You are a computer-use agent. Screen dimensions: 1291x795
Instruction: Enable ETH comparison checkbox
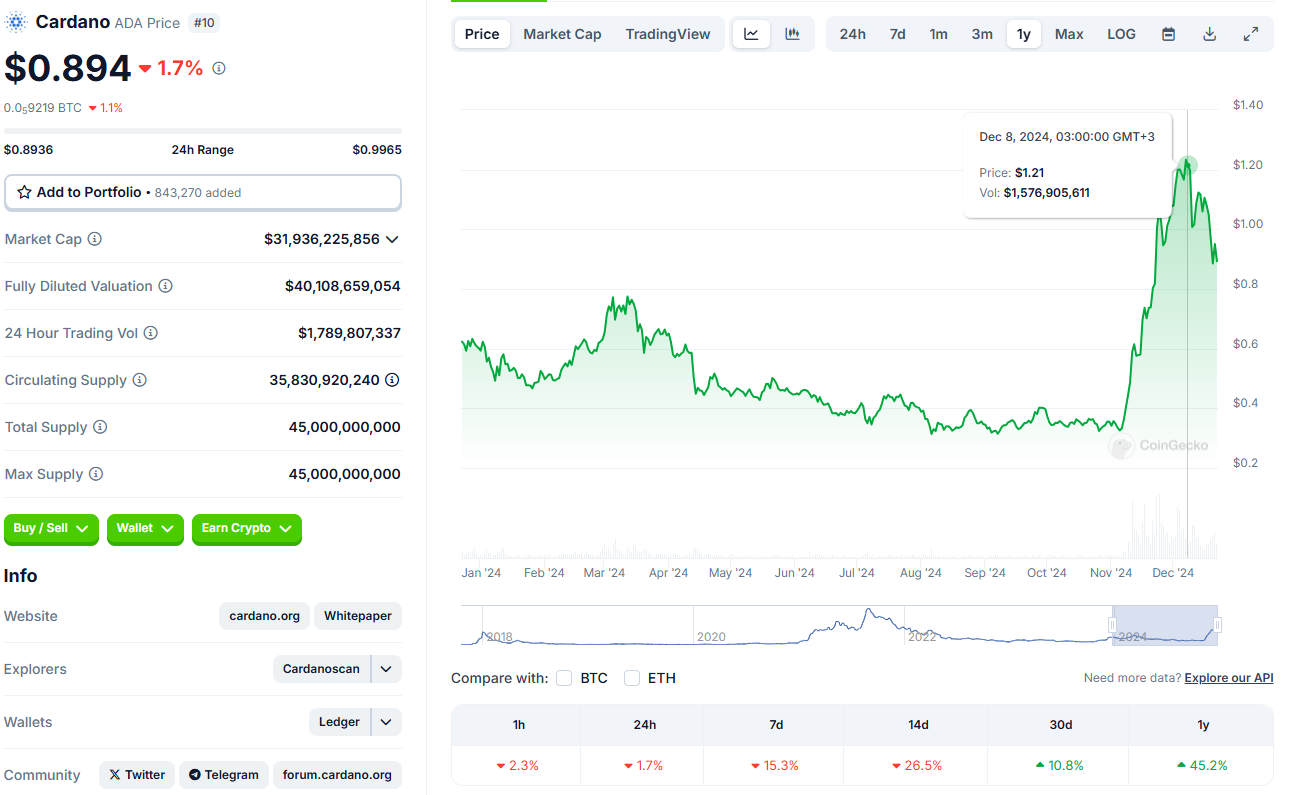click(632, 678)
